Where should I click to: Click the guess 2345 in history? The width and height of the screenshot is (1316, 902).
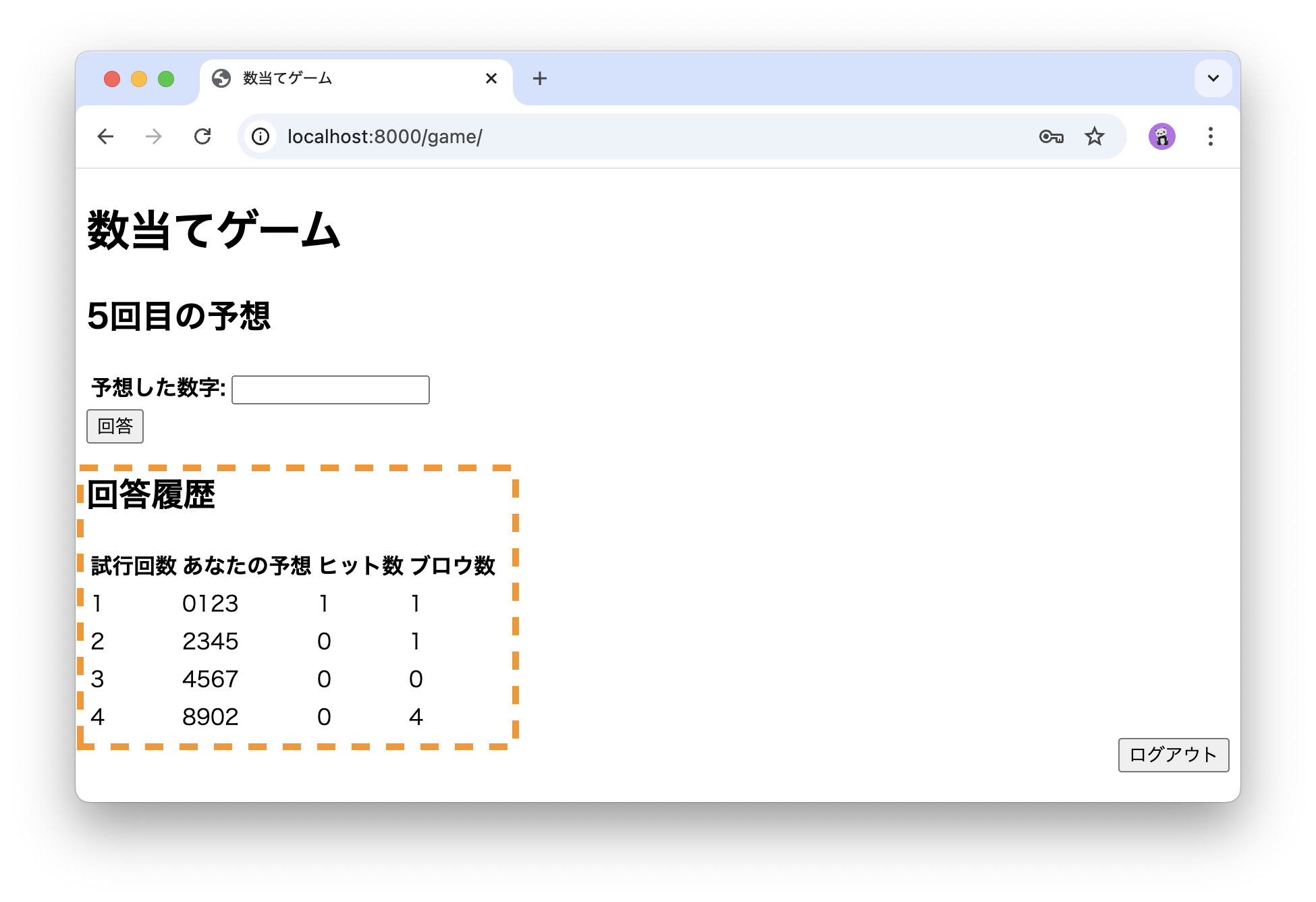pyautogui.click(x=211, y=641)
